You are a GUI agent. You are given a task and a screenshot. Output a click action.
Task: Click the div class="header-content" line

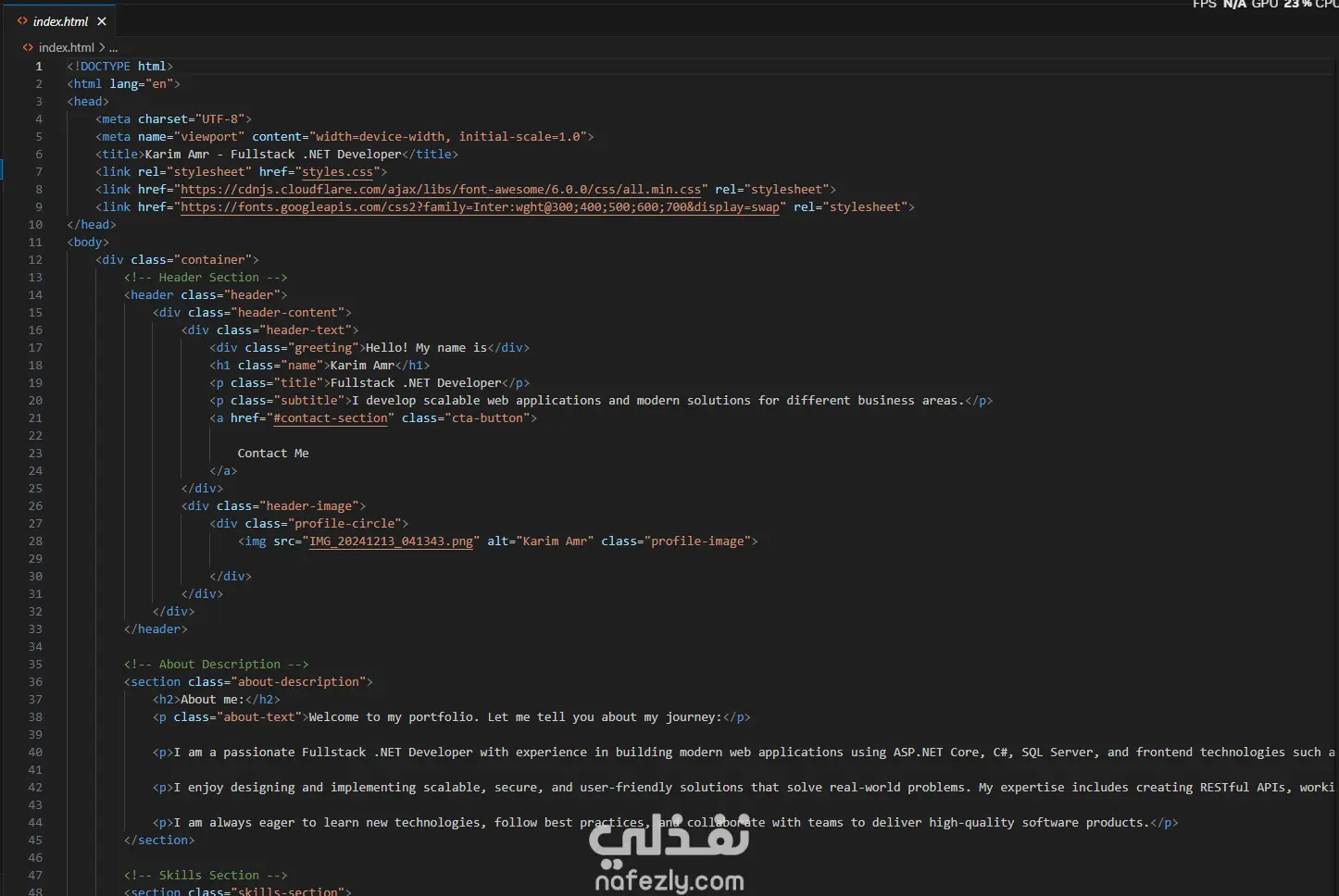click(252, 313)
